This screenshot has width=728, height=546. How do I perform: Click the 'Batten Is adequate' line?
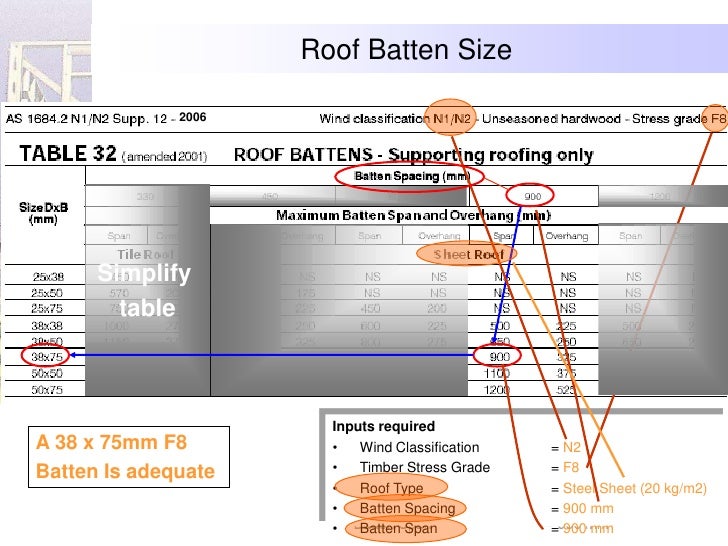[125, 471]
